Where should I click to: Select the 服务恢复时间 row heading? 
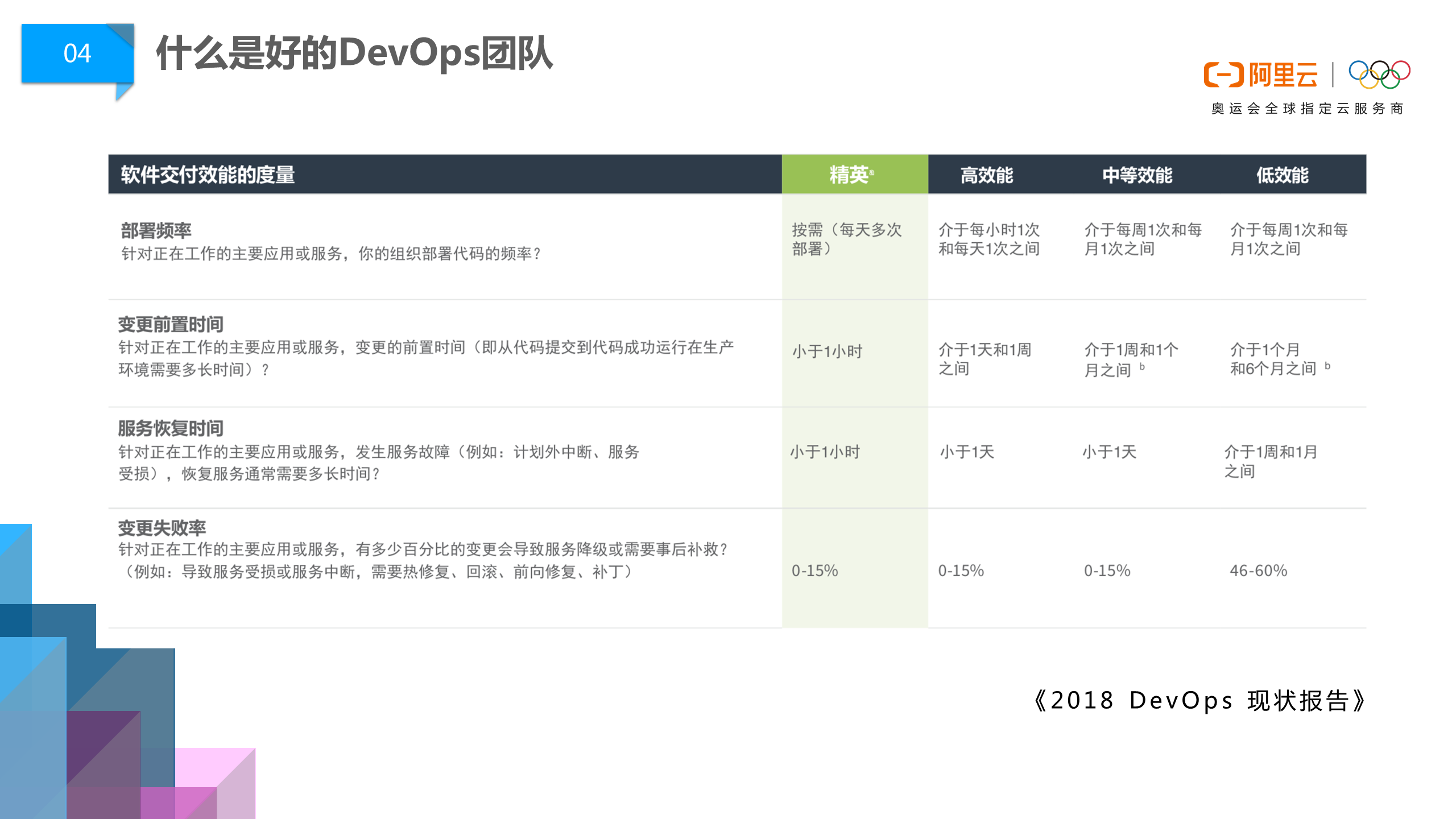(x=171, y=428)
